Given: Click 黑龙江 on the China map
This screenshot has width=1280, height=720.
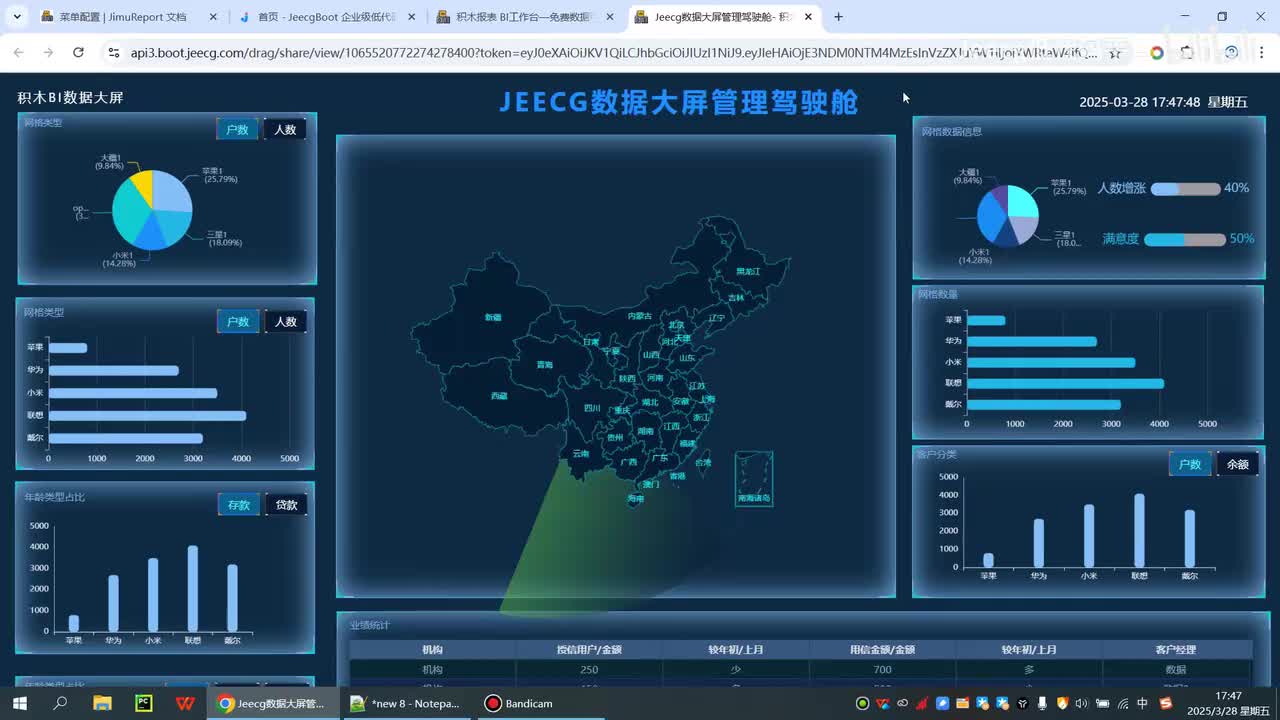Looking at the screenshot, I should (748, 271).
